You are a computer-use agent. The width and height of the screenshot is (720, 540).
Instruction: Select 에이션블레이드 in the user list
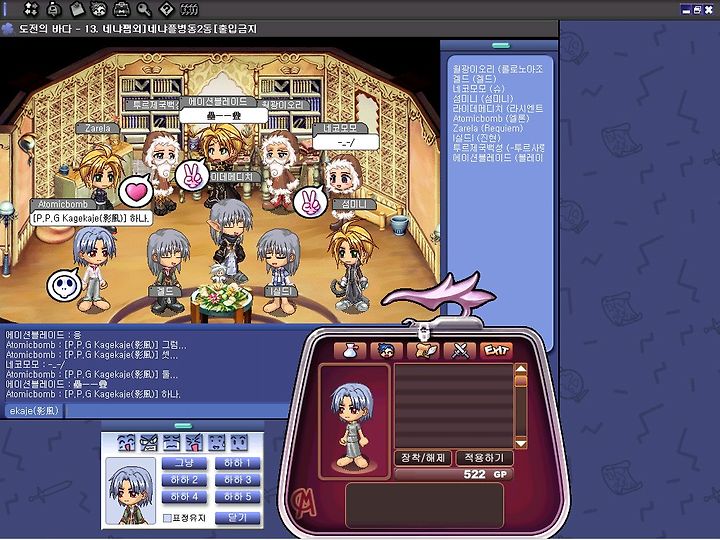click(x=498, y=158)
